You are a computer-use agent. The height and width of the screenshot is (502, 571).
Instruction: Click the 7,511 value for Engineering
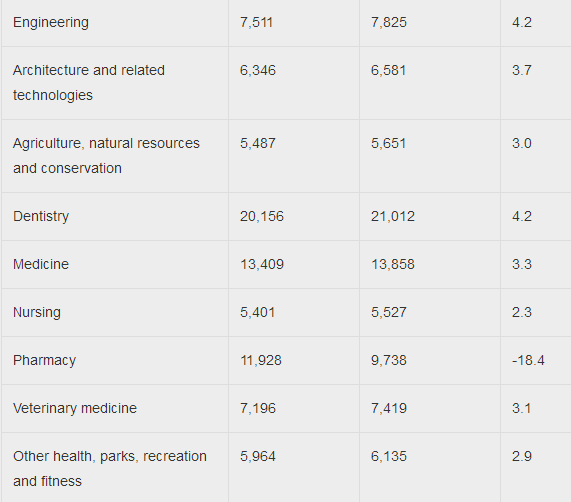[256, 22]
